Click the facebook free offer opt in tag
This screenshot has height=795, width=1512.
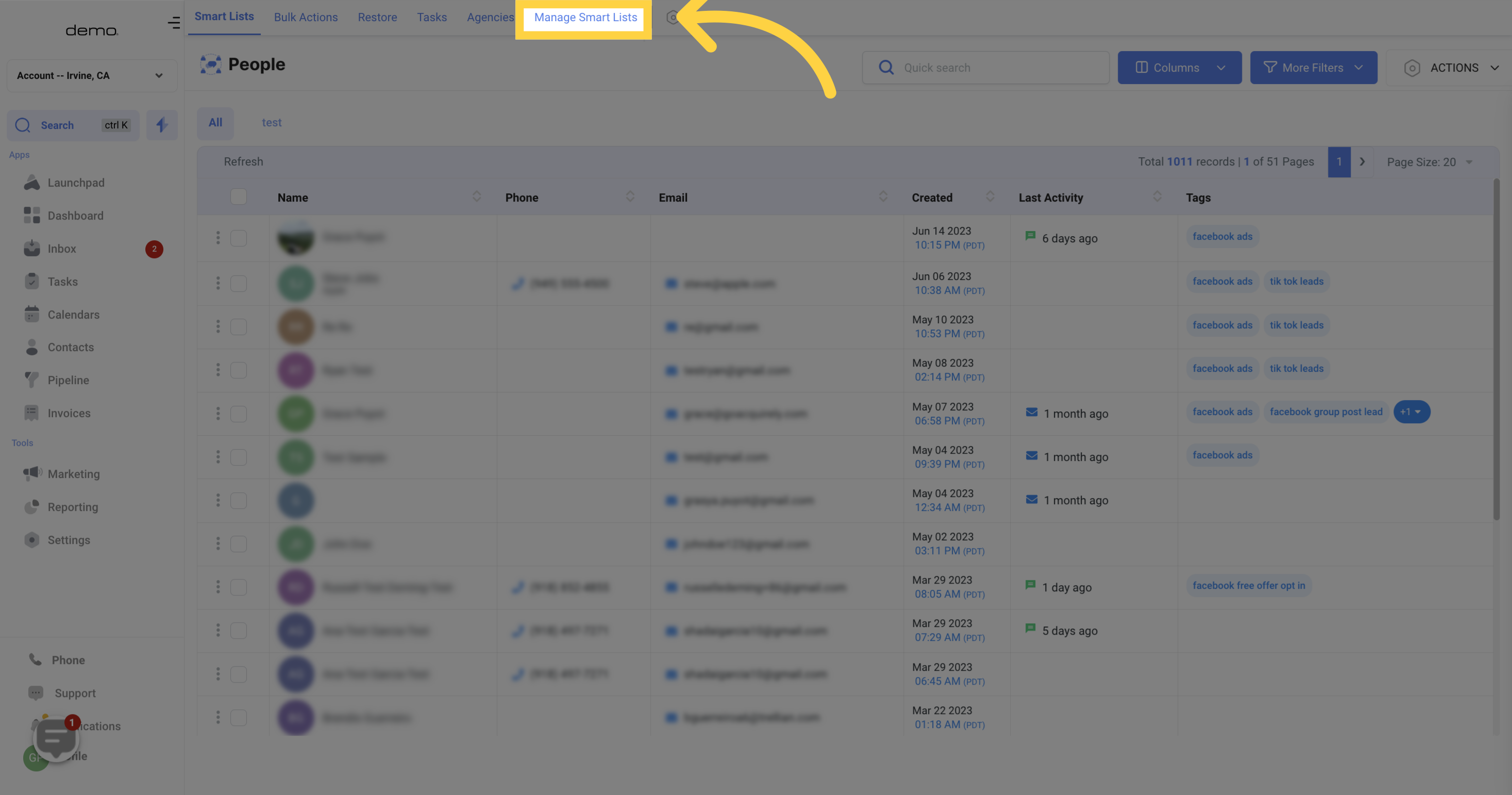[1249, 585]
